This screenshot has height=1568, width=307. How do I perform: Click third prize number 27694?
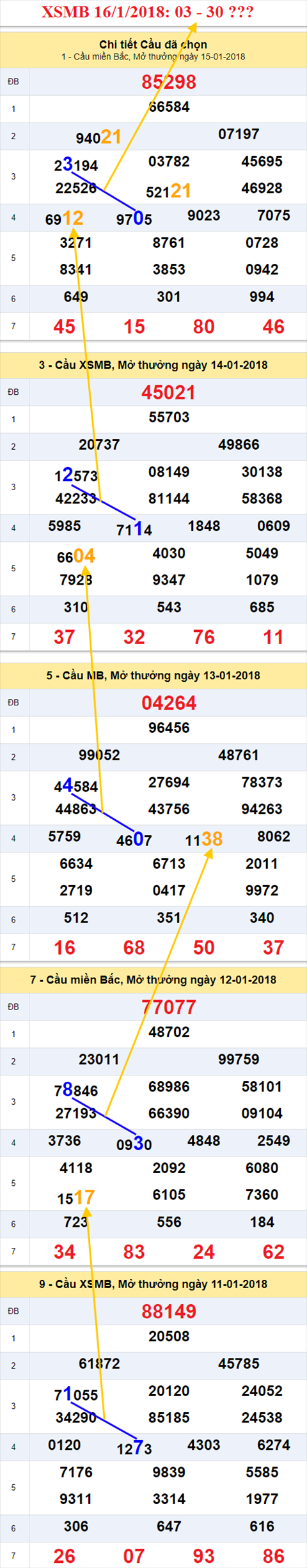169,783
